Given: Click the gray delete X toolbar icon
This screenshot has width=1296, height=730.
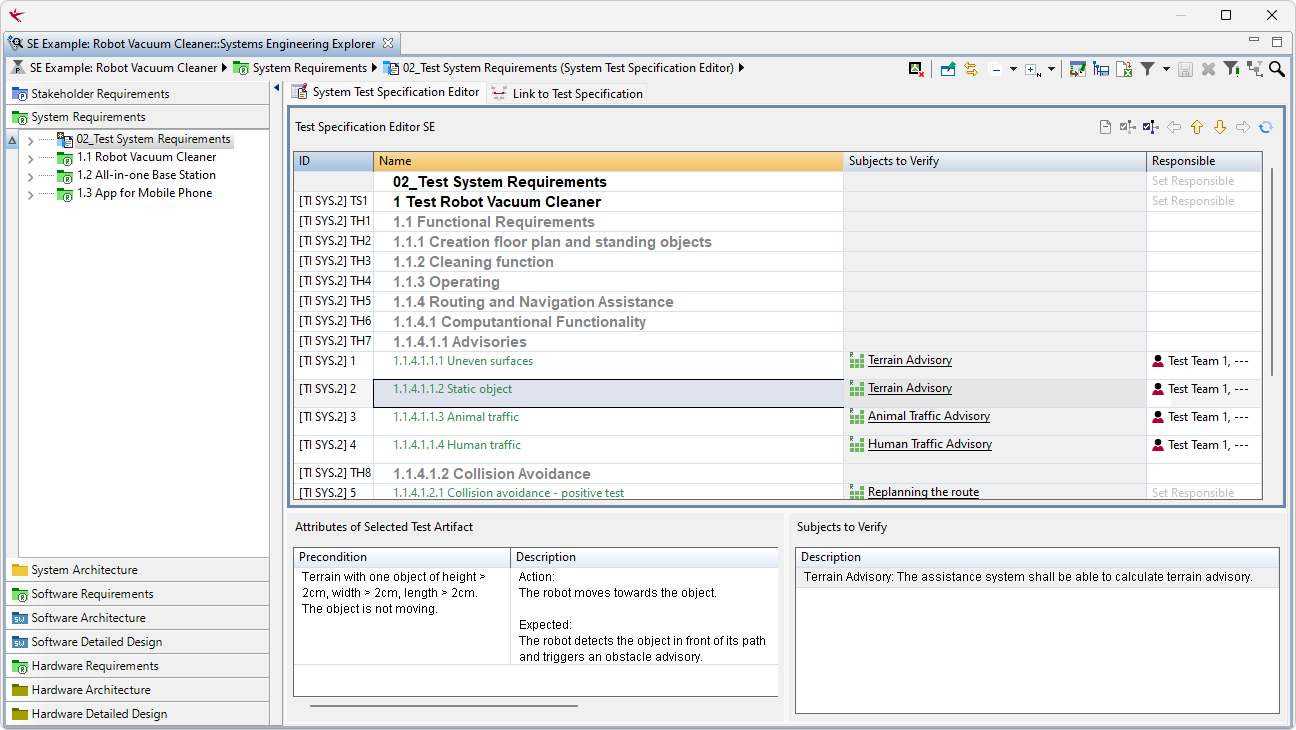Looking at the screenshot, I should [x=1208, y=69].
